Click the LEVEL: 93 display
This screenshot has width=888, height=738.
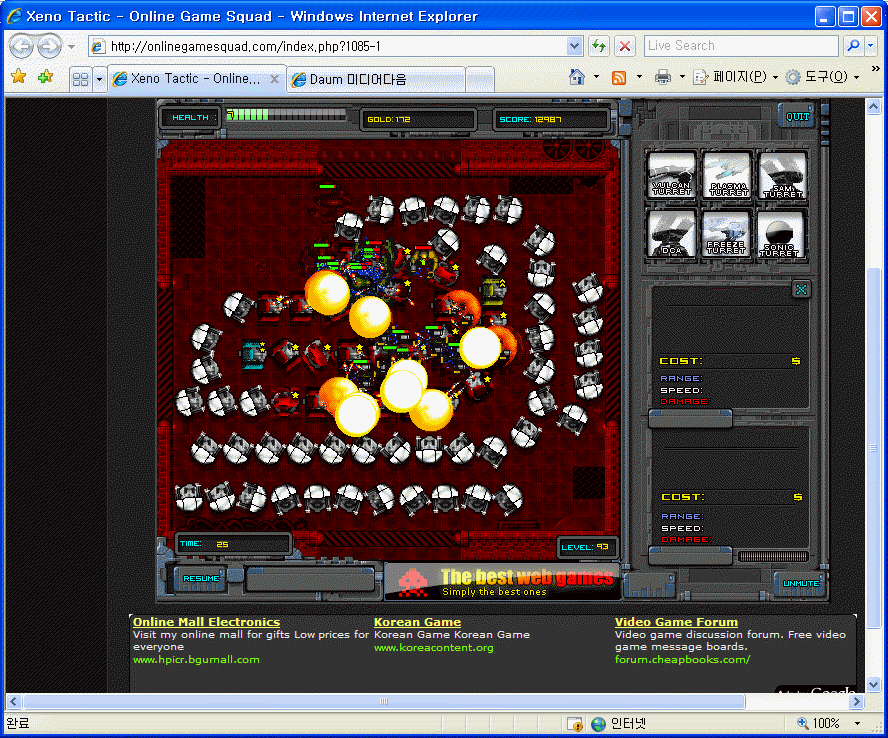585,547
